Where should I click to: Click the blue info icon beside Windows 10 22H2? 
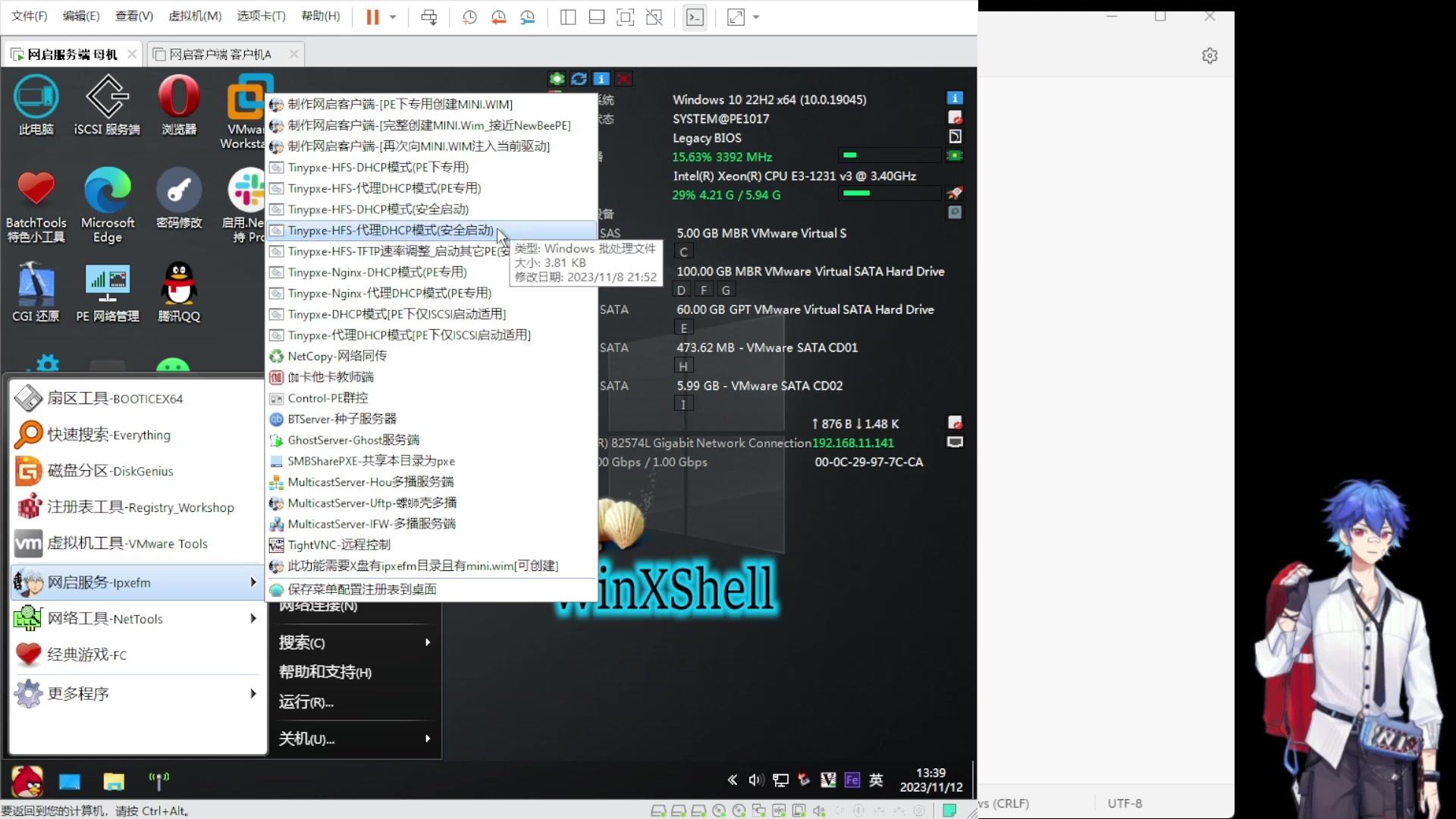click(955, 98)
